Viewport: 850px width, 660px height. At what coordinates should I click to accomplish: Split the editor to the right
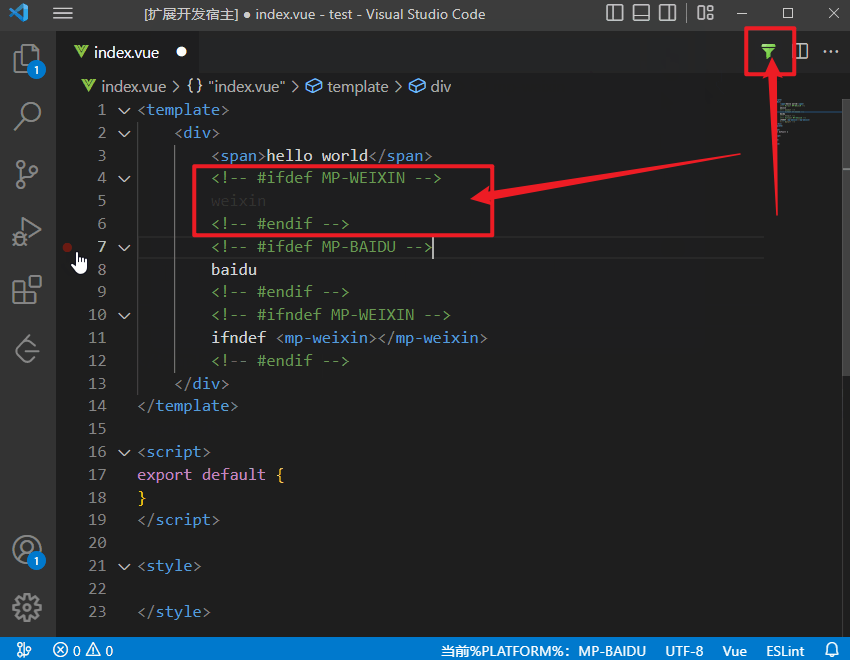pos(801,51)
